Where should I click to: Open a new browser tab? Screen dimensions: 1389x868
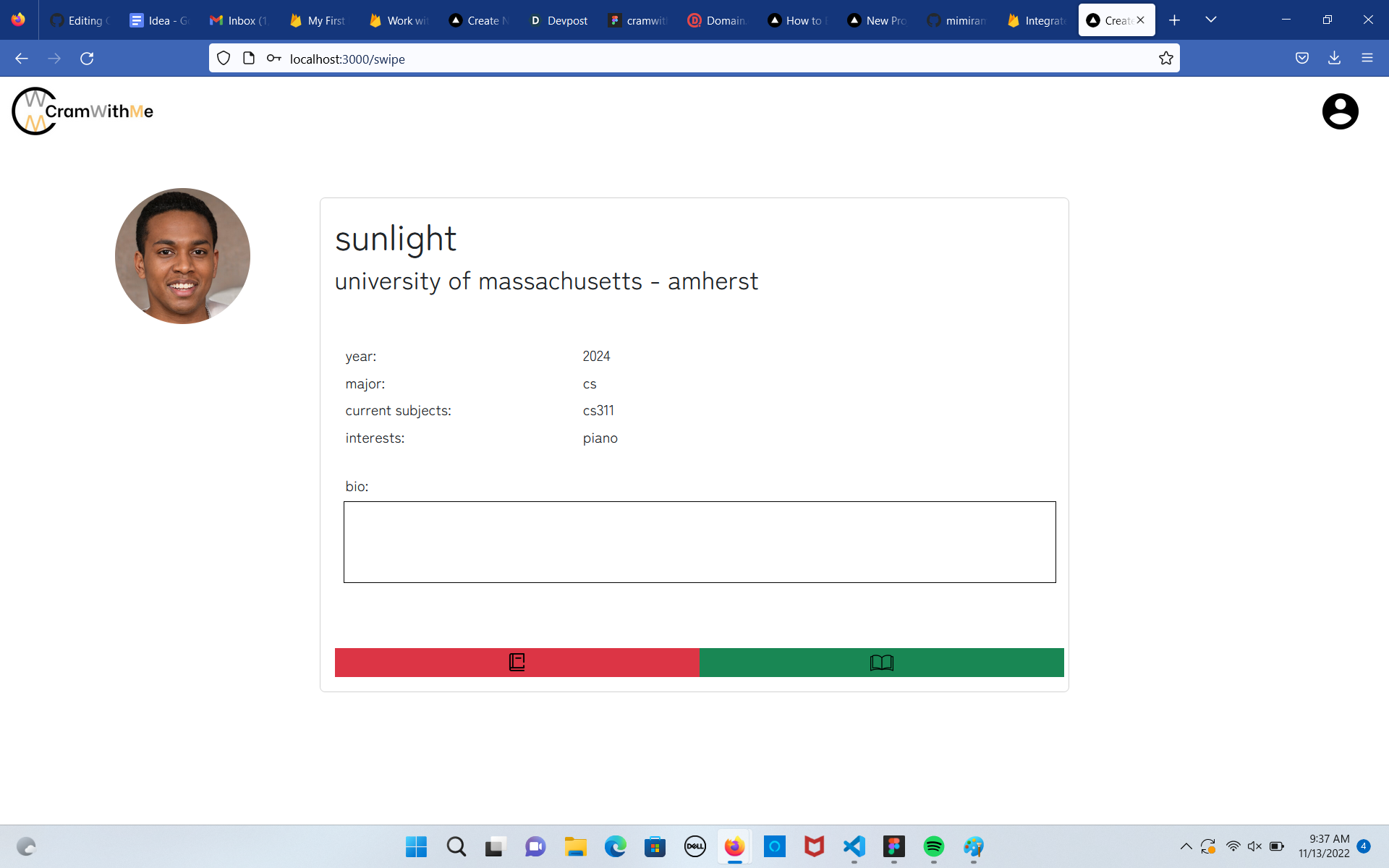coord(1174,20)
